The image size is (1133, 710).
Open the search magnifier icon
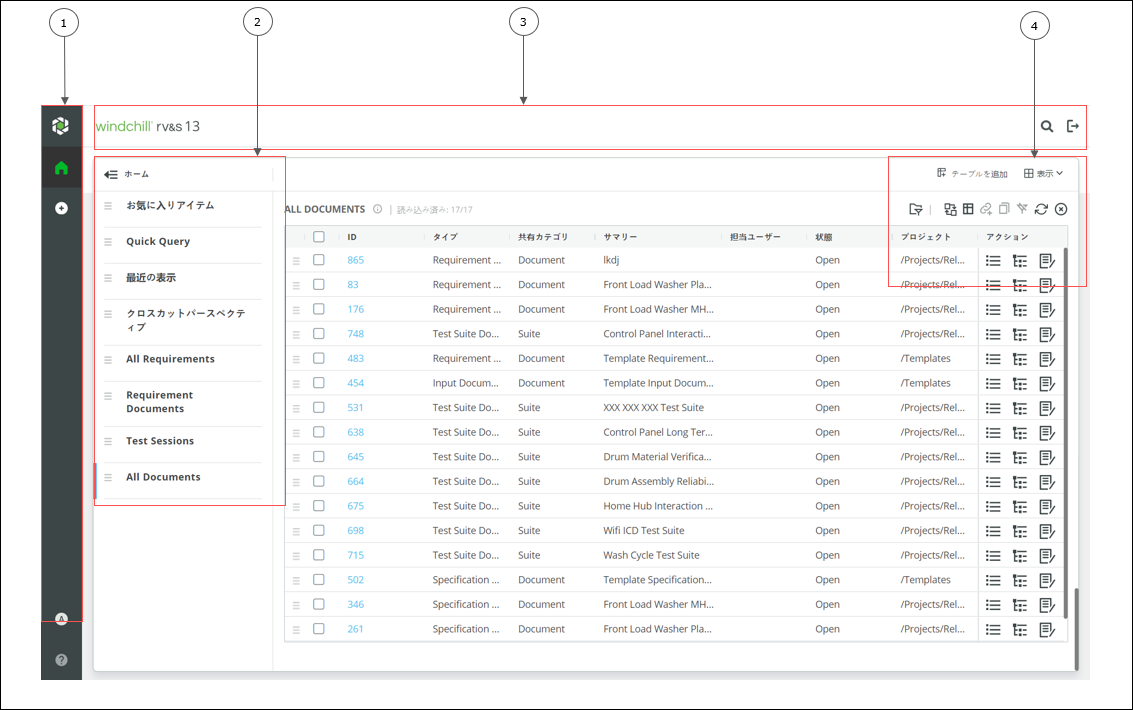pyautogui.click(x=1046, y=126)
